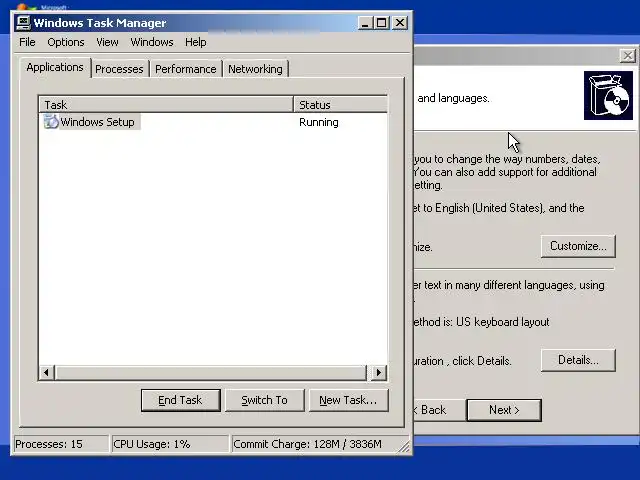Viewport: 640px width, 480px height.
Task: Switch to the Processes tab
Action: pyautogui.click(x=119, y=69)
